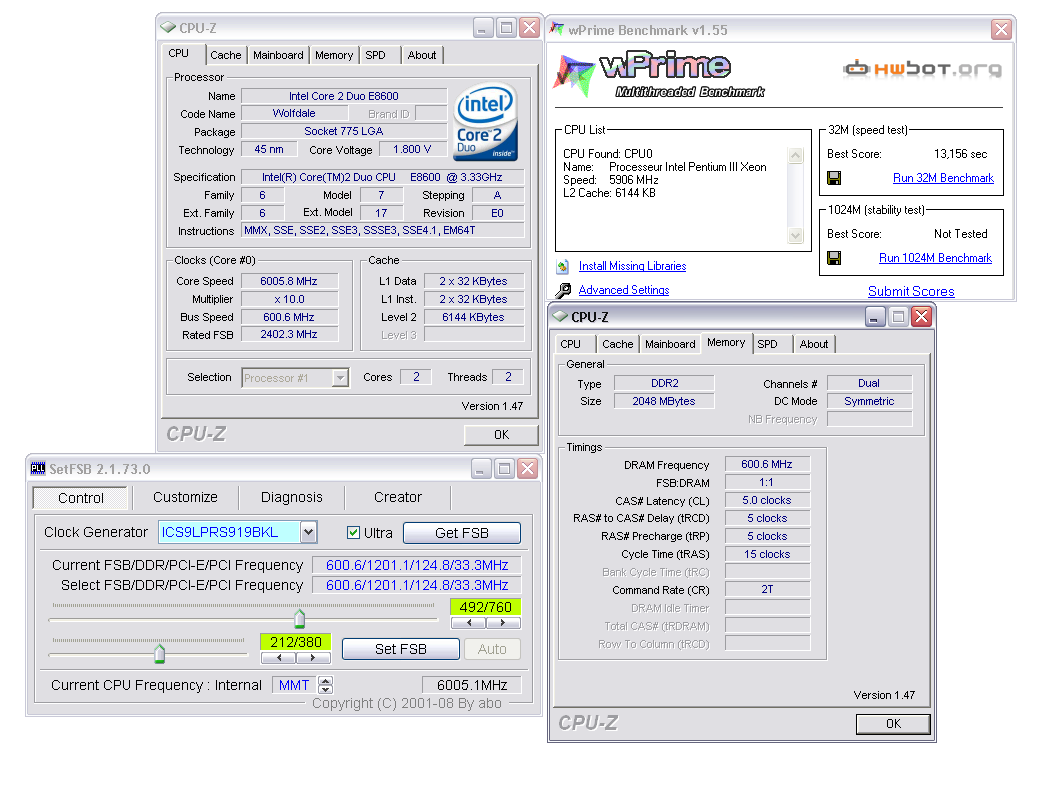Open the Diagnosis tab in SetFSB
This screenshot has height=803, width=1045.
[291, 497]
